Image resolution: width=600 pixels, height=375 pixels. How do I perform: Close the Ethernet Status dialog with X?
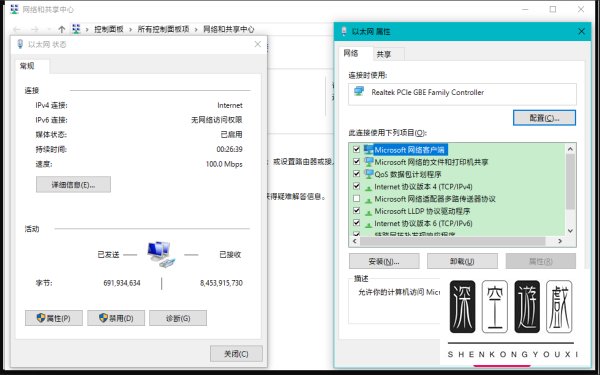[x=258, y=44]
